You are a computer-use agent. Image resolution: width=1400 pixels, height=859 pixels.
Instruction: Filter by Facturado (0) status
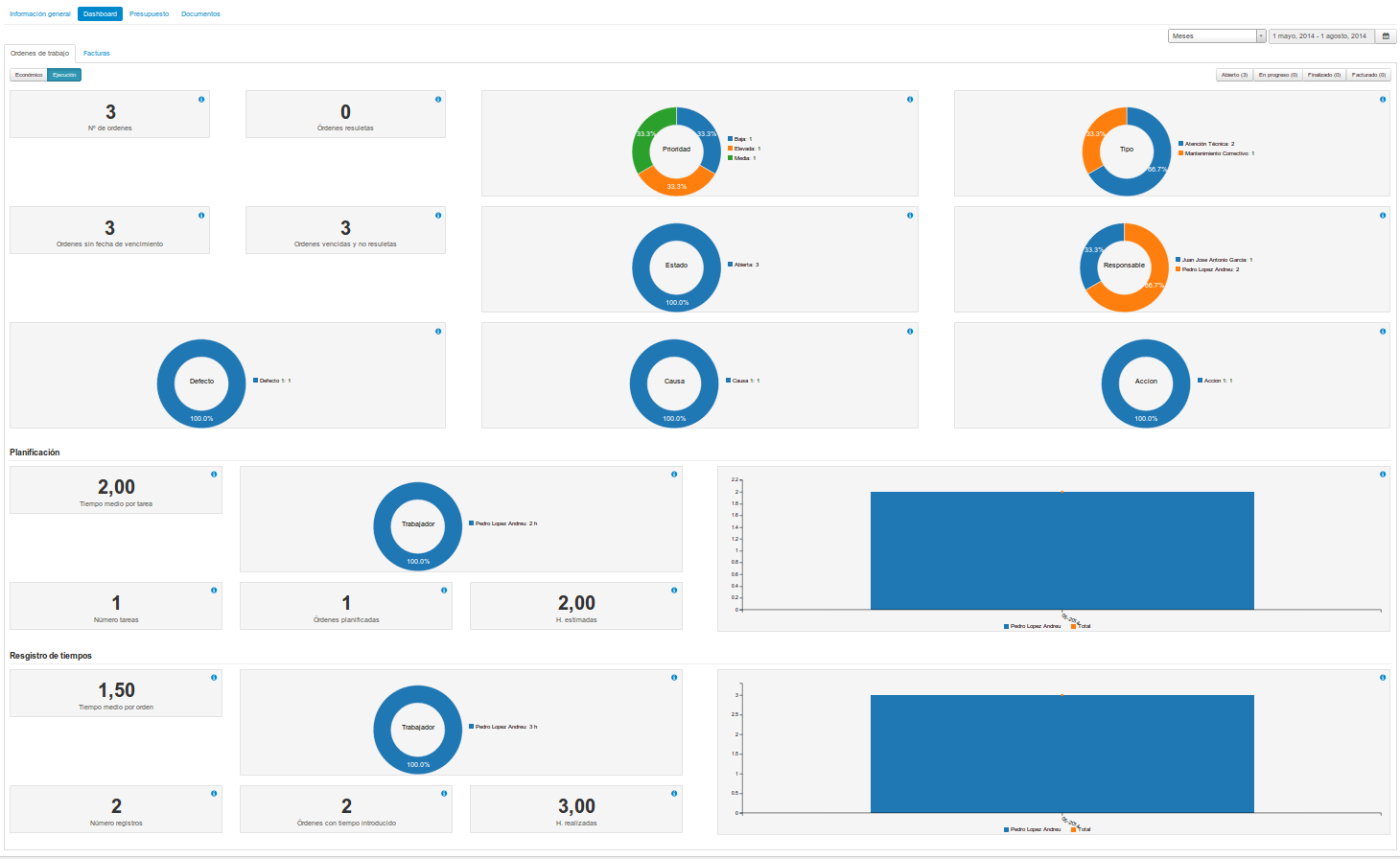tap(1368, 75)
